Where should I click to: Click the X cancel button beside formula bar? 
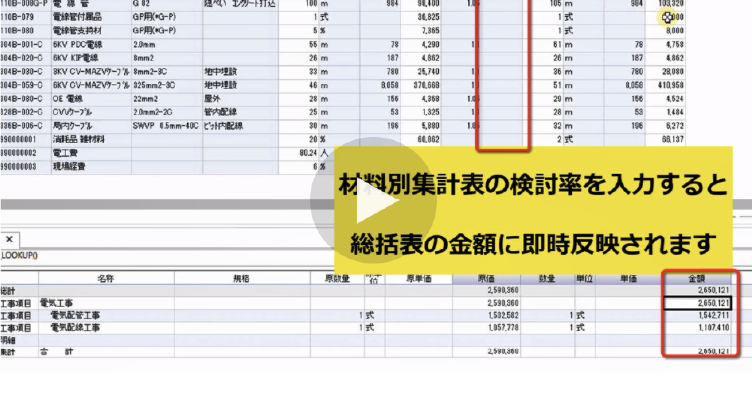[9, 239]
